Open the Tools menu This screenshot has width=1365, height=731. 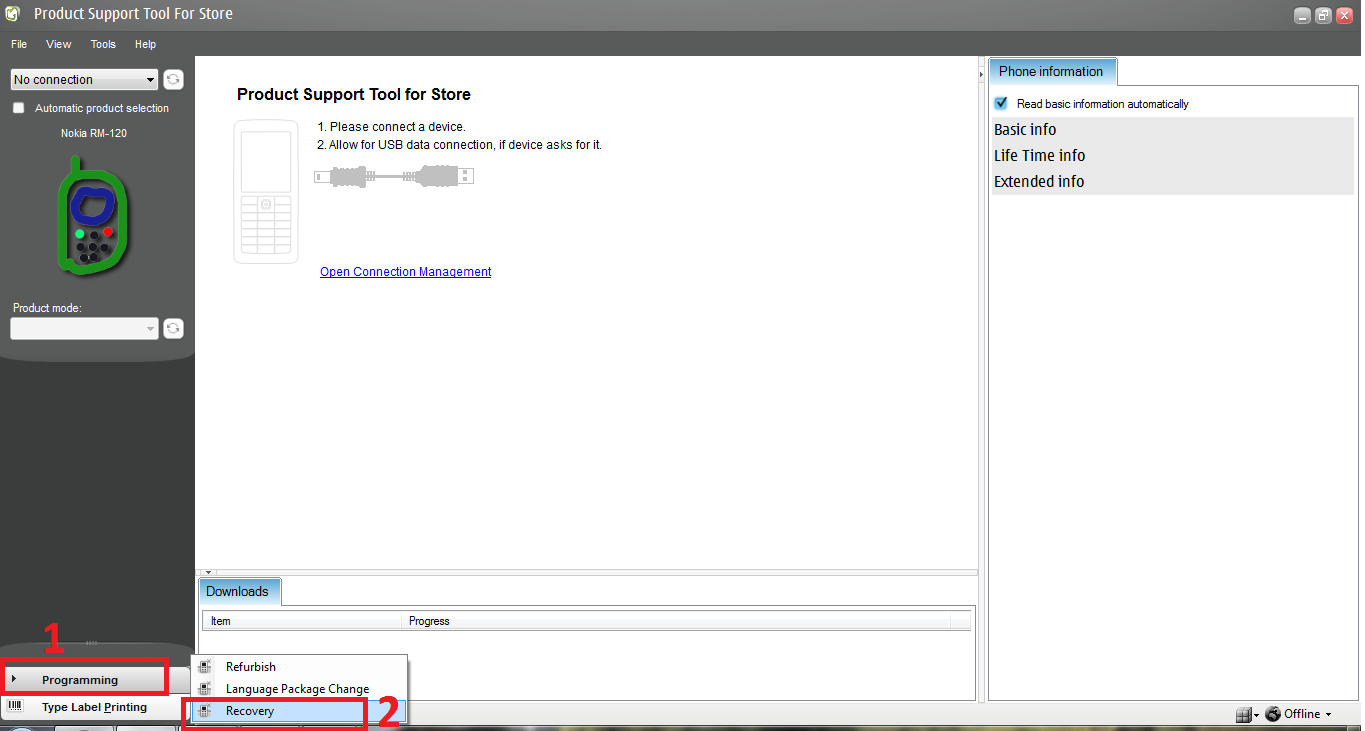(x=103, y=44)
